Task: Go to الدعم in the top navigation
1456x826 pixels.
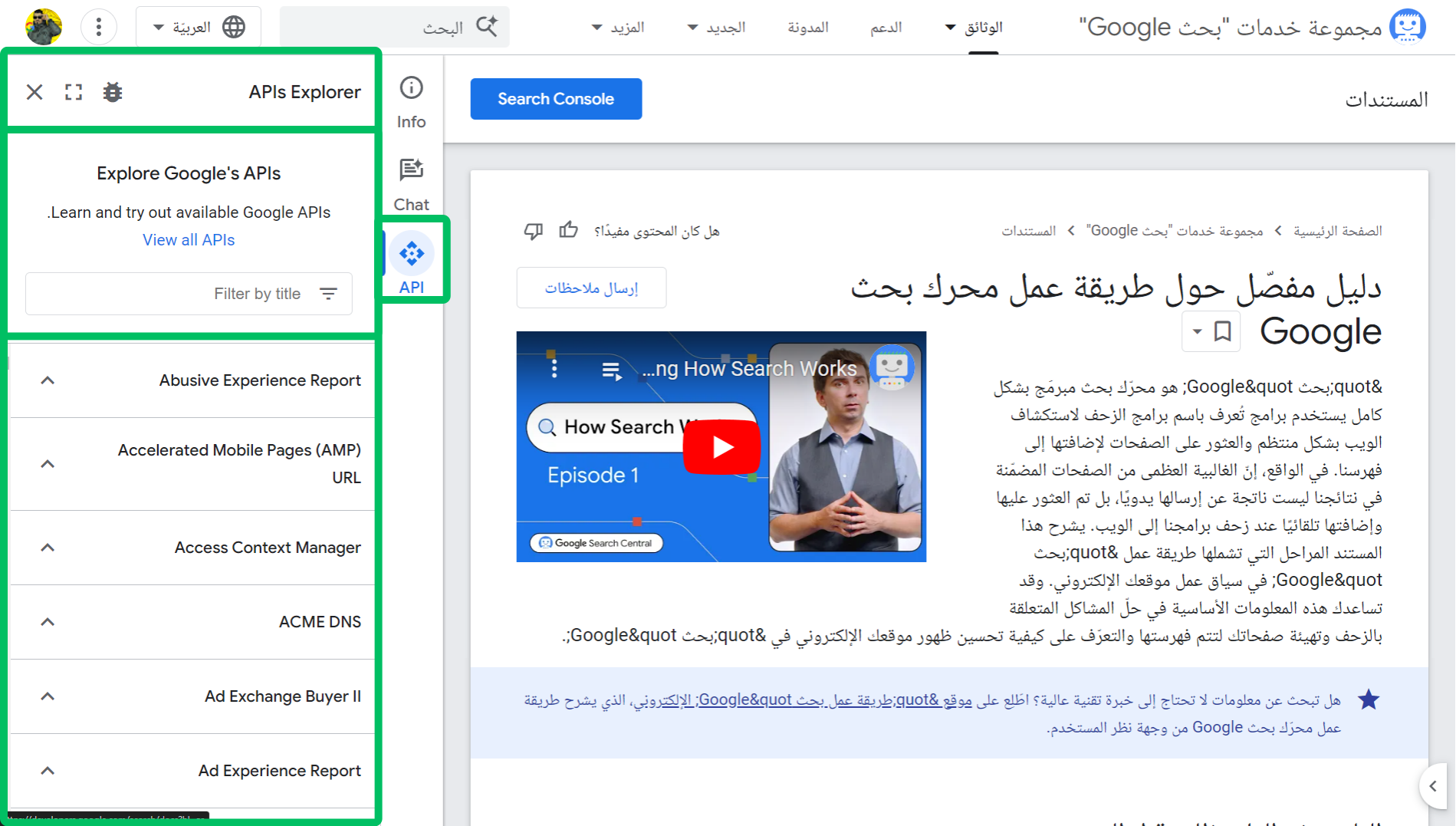Action: tap(886, 28)
